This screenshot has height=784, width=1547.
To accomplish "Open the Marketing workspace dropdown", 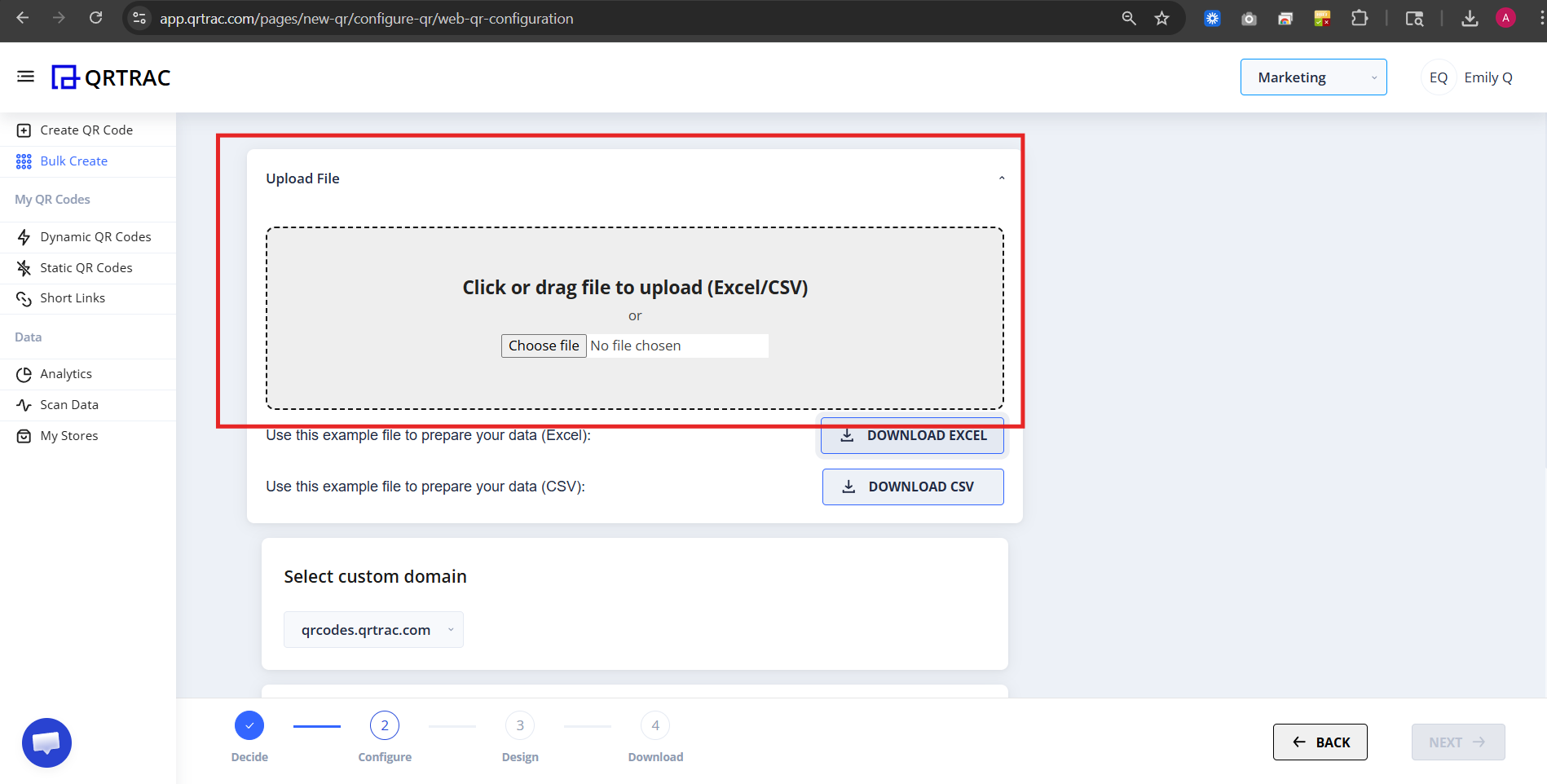I will click(1313, 77).
